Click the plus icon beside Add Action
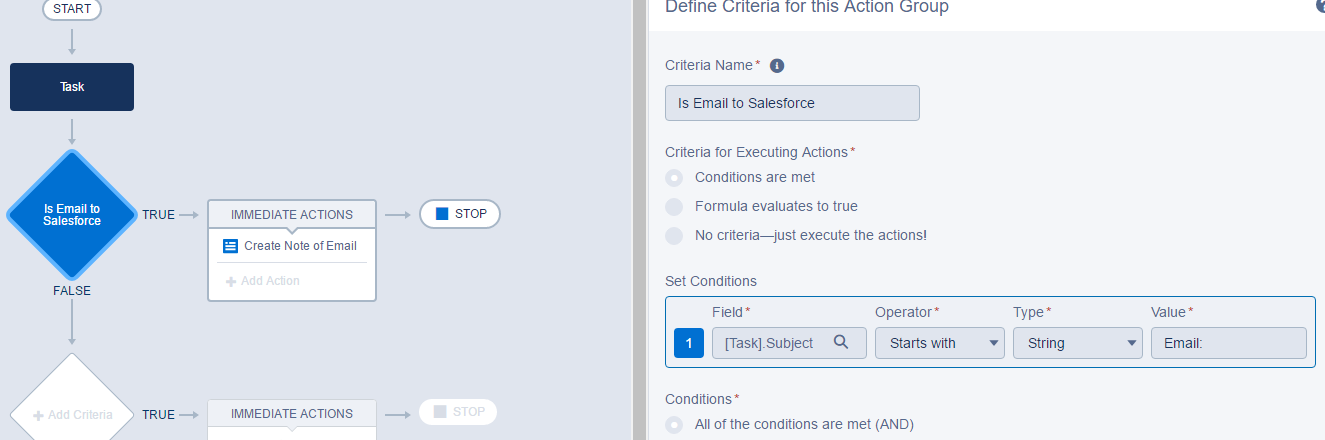The height and width of the screenshot is (440, 1325). (x=231, y=281)
